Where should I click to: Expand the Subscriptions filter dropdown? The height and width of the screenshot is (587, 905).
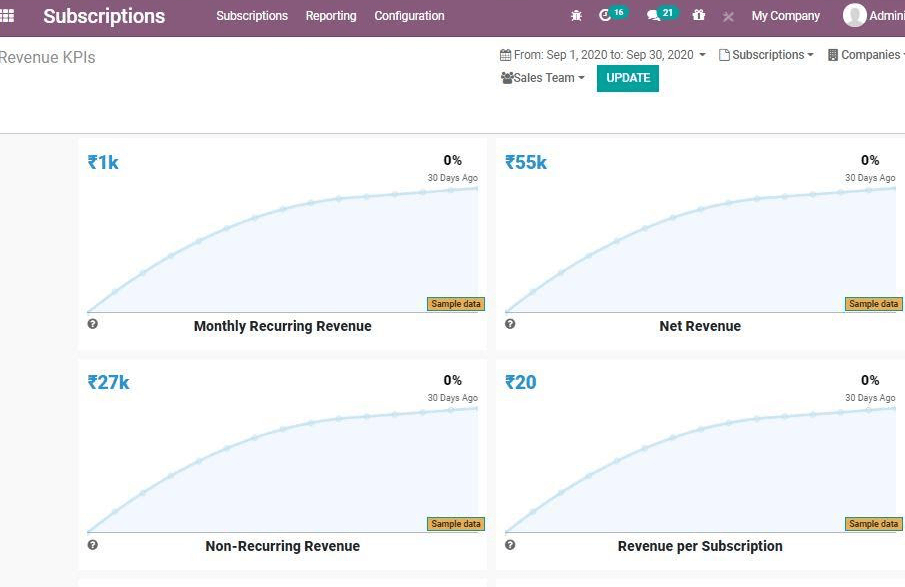(766, 55)
